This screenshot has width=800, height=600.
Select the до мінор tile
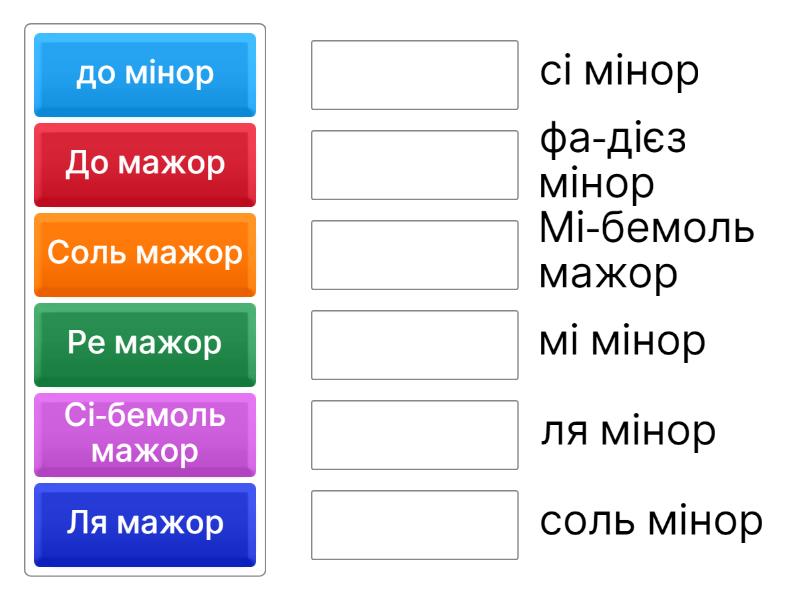click(x=145, y=74)
